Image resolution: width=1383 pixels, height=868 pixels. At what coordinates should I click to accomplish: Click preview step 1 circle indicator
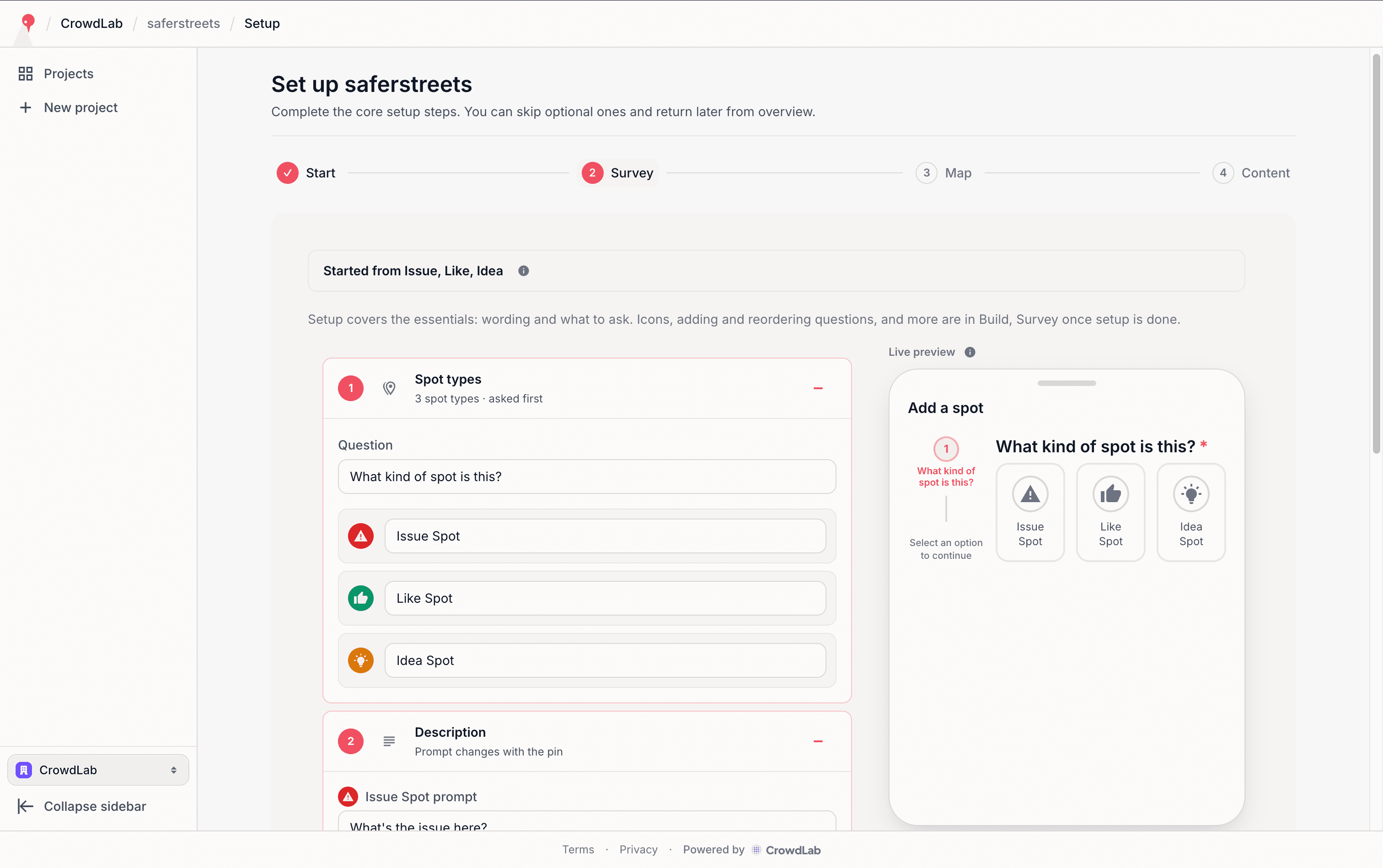[x=945, y=449]
